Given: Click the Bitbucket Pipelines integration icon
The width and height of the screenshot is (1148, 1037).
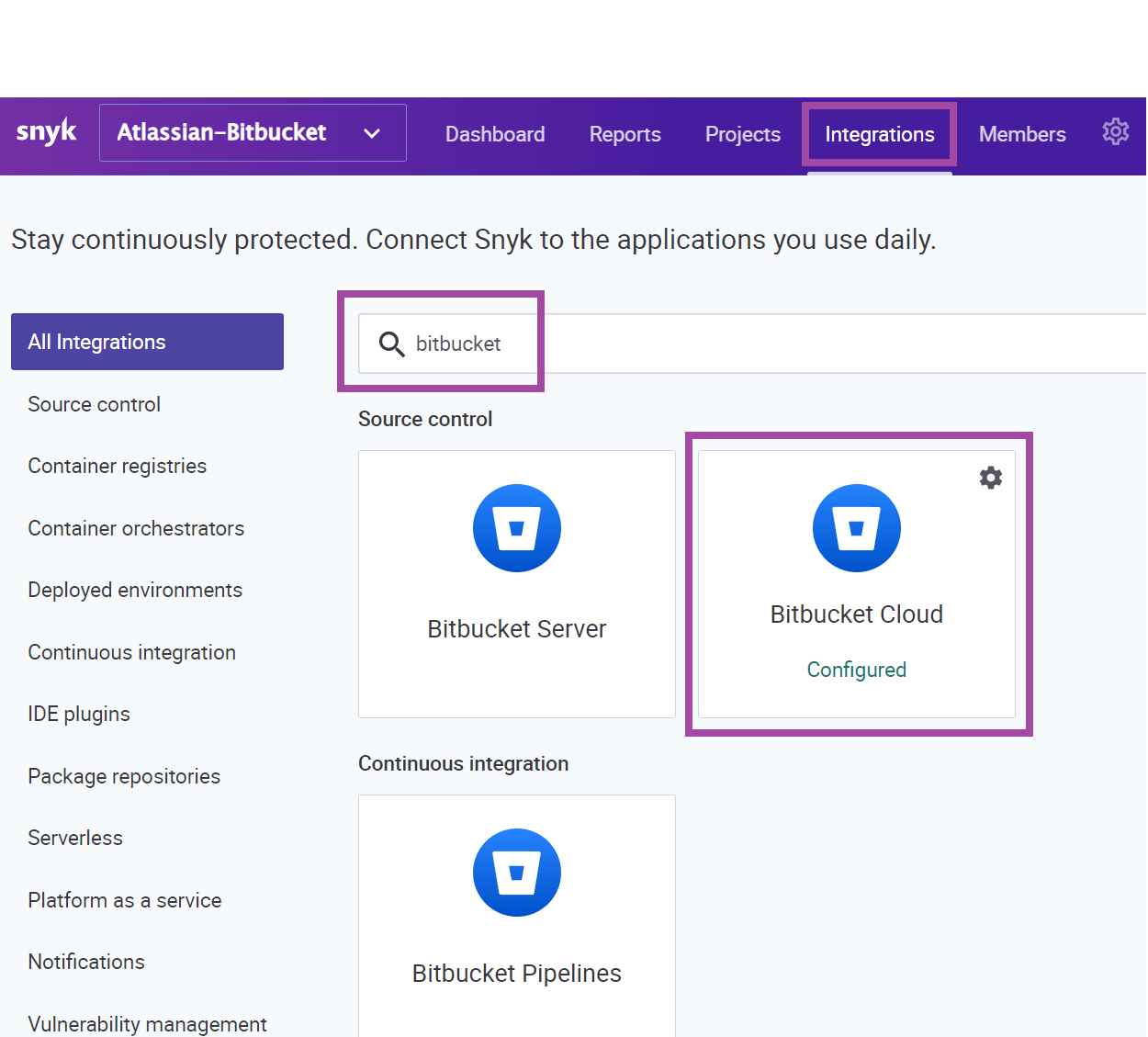Looking at the screenshot, I should pos(516,873).
